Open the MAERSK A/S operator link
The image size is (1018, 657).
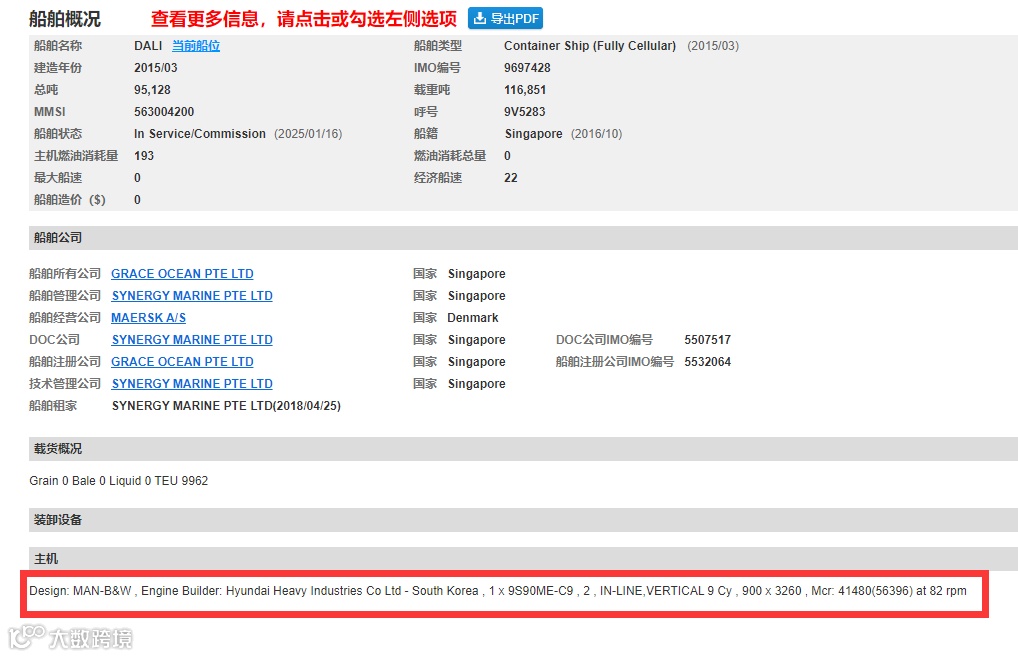pyautogui.click(x=149, y=318)
